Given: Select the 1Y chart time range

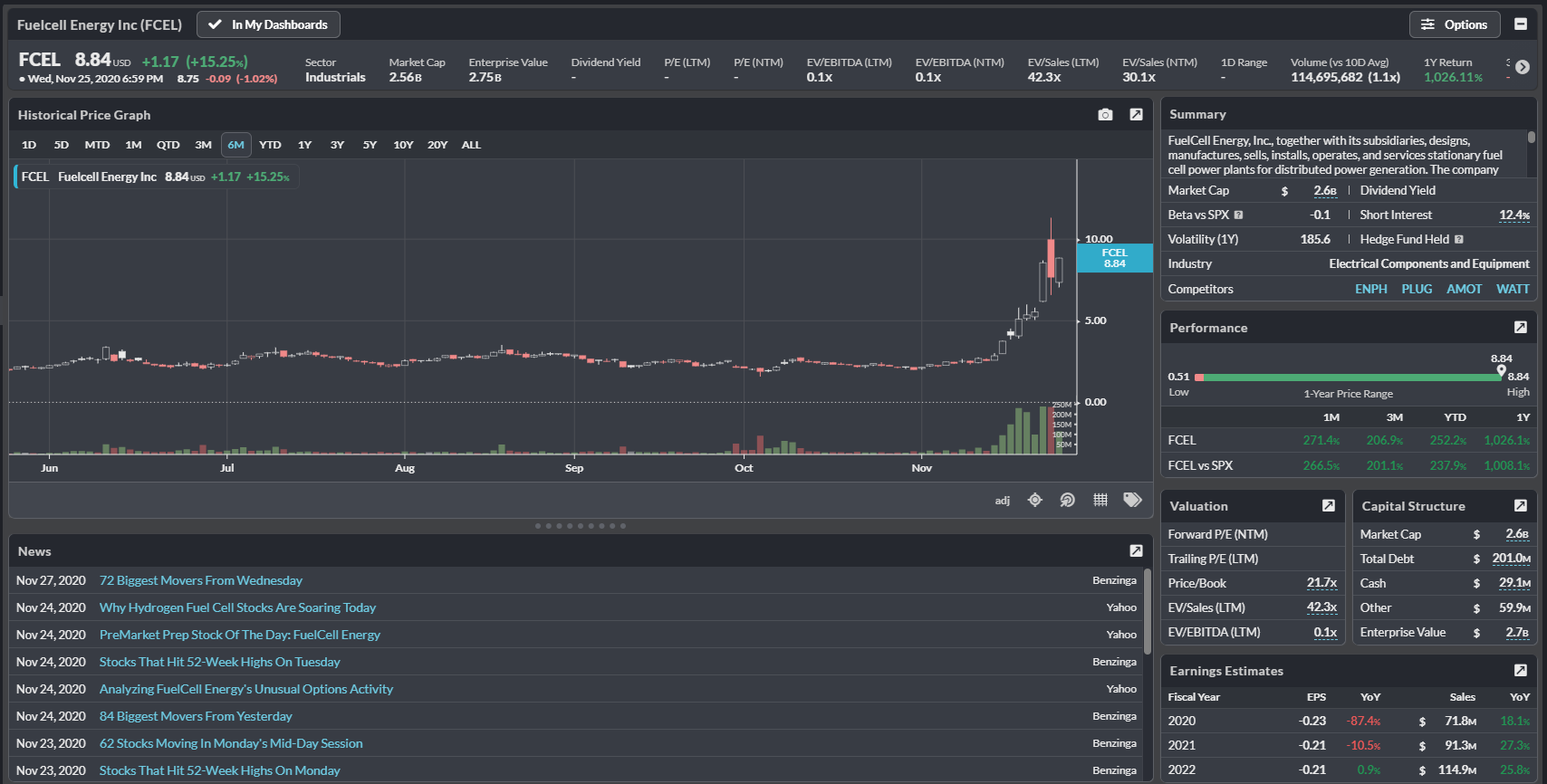Looking at the screenshot, I should (x=304, y=145).
